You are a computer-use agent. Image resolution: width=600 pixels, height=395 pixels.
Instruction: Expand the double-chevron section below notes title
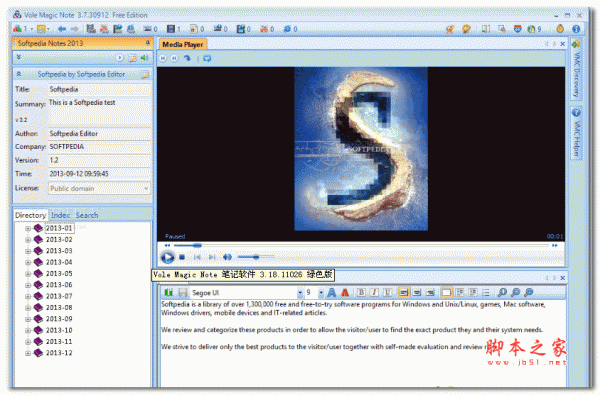(x=19, y=57)
